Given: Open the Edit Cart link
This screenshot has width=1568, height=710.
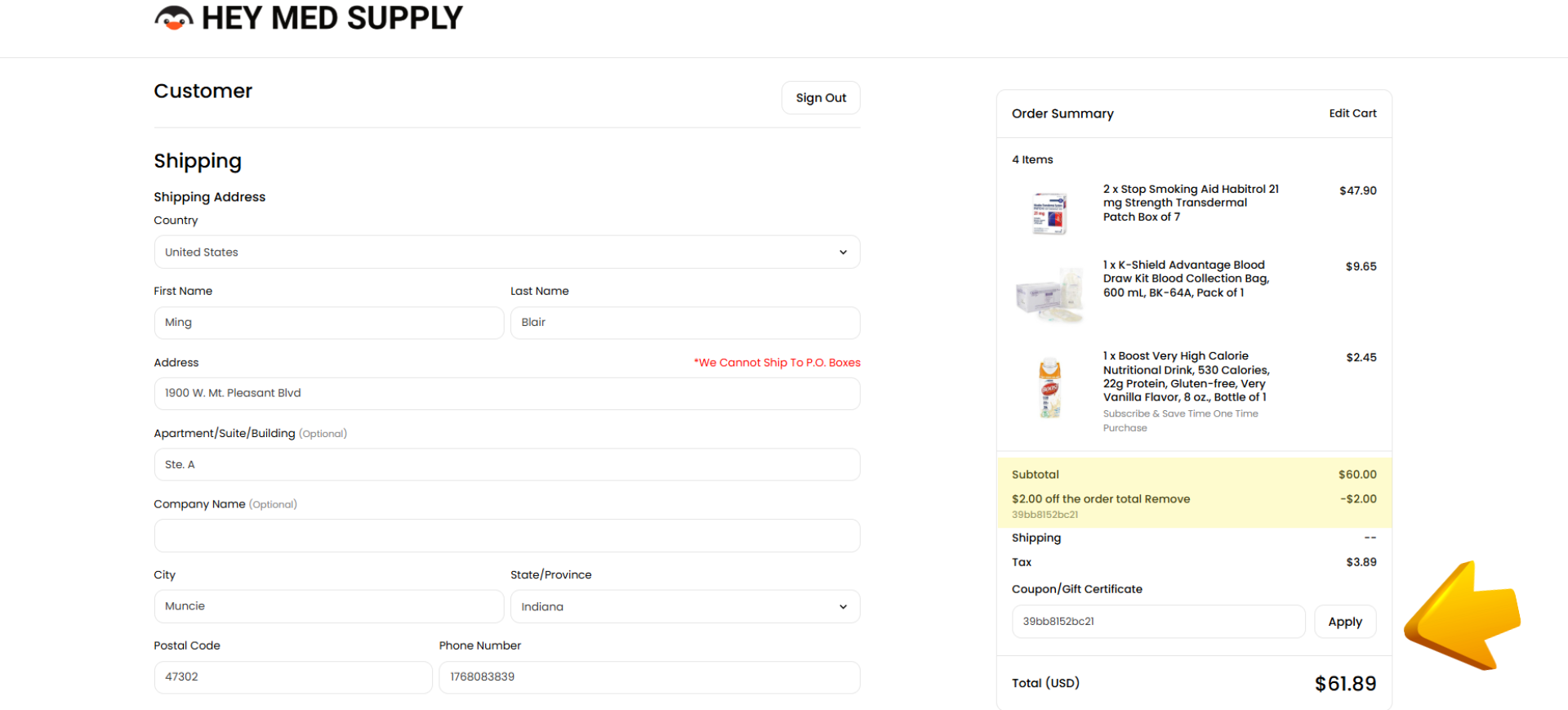Looking at the screenshot, I should [1352, 114].
